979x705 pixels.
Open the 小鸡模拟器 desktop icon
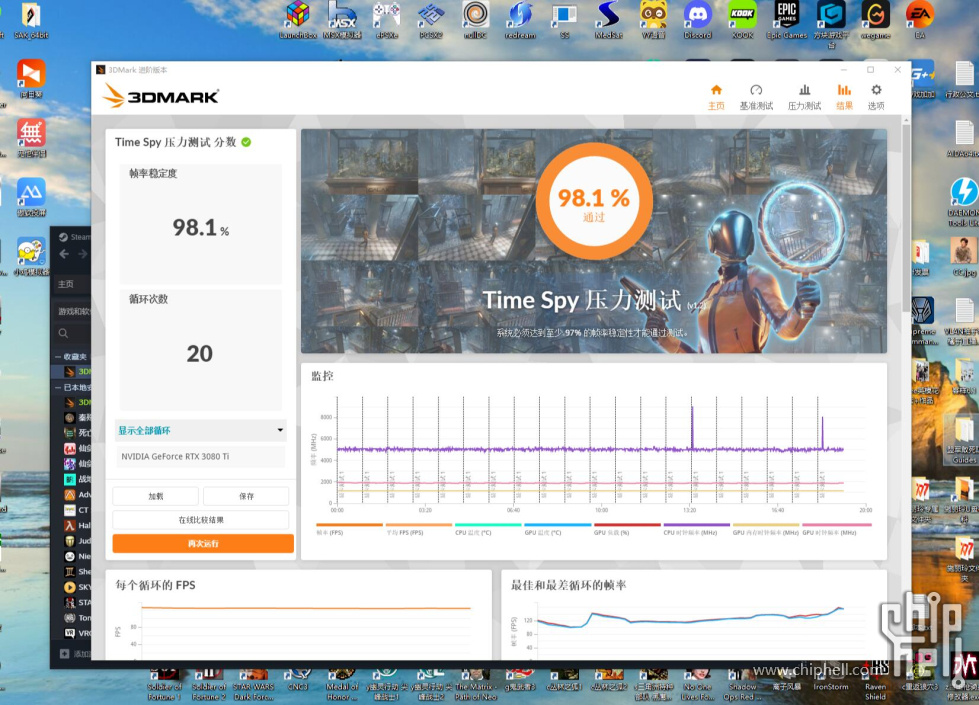pos(31,257)
